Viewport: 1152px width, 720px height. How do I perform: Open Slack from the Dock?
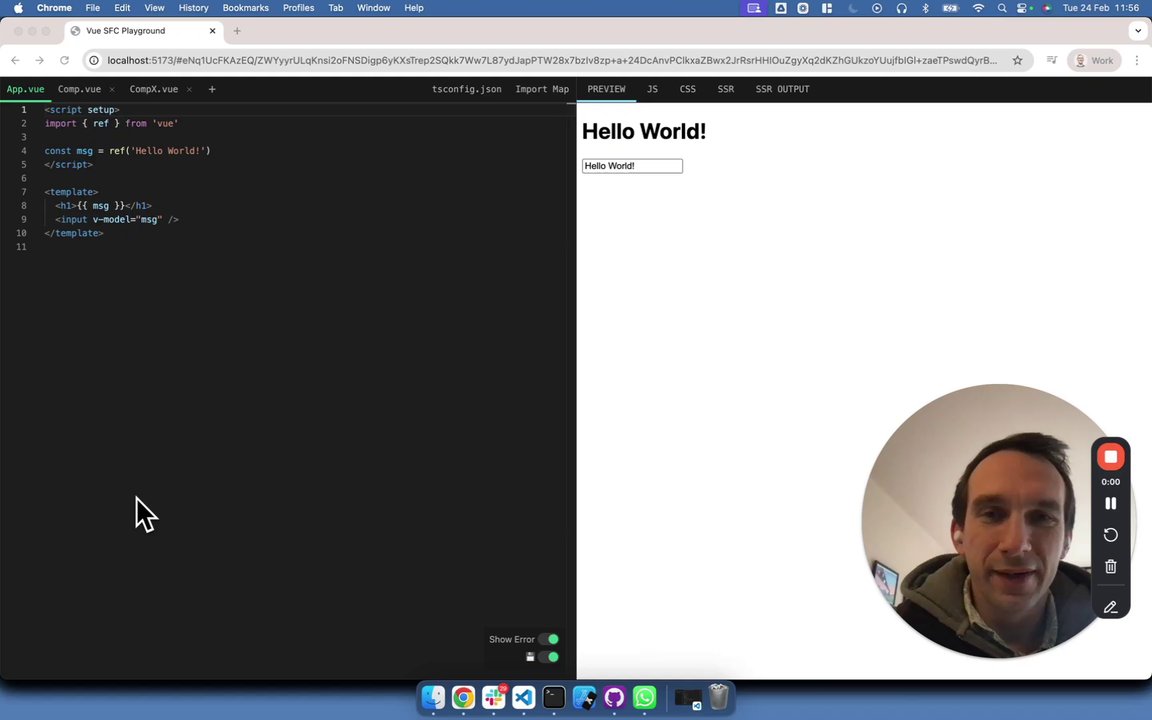(x=494, y=697)
